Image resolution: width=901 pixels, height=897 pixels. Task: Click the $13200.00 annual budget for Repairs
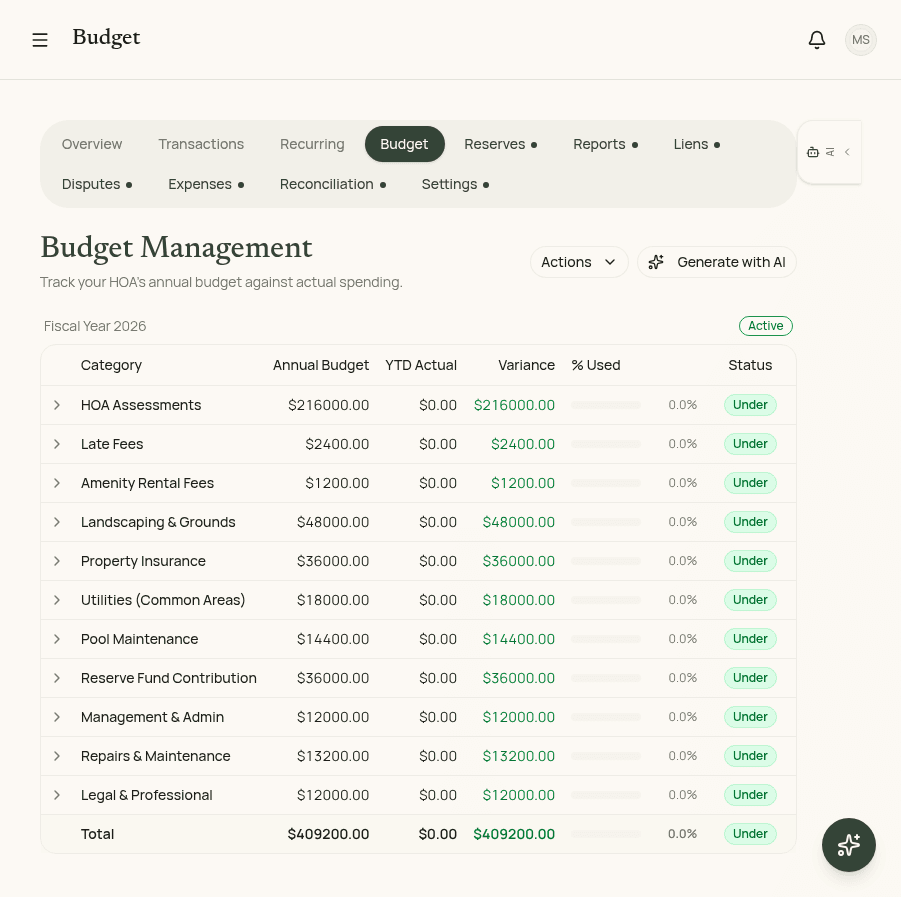click(333, 756)
